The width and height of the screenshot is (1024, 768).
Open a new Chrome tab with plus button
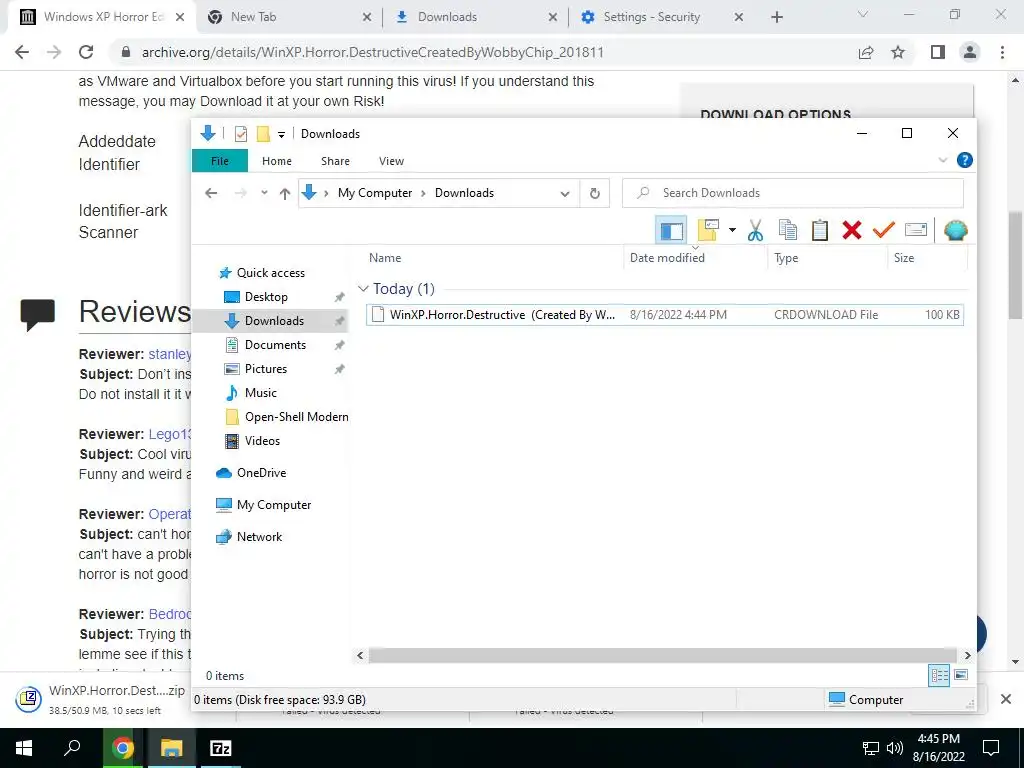(776, 18)
